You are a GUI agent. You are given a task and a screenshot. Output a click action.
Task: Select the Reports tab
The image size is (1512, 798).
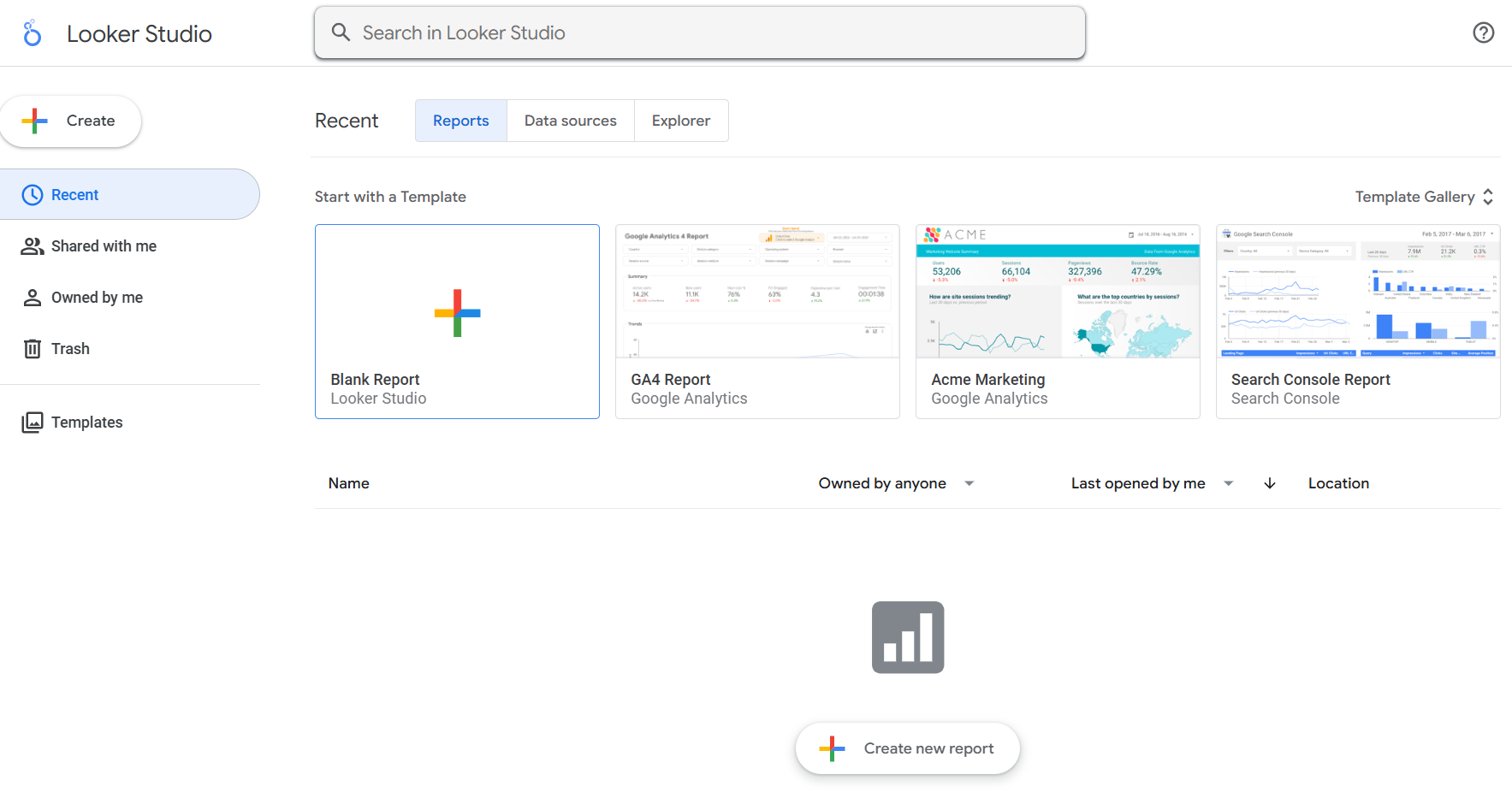[x=460, y=120]
